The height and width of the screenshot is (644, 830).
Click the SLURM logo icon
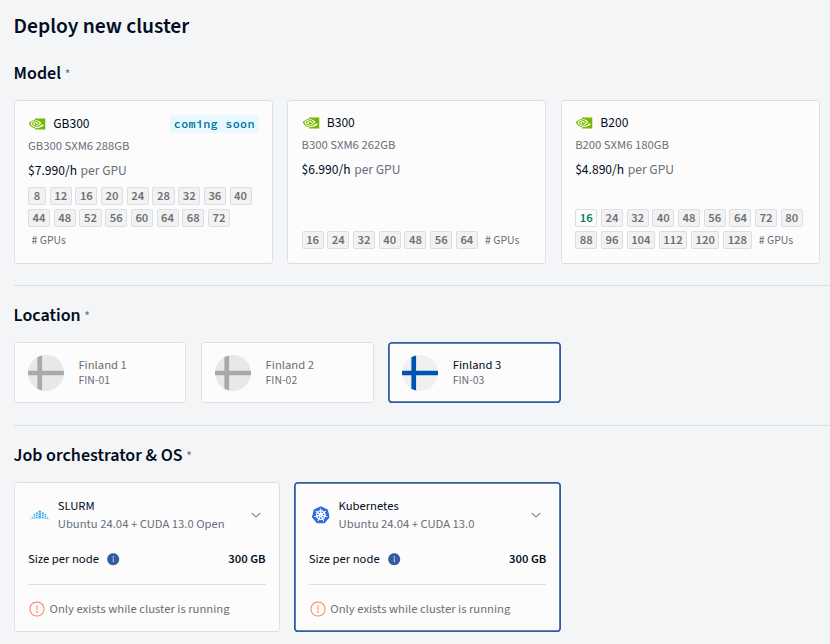(39, 515)
